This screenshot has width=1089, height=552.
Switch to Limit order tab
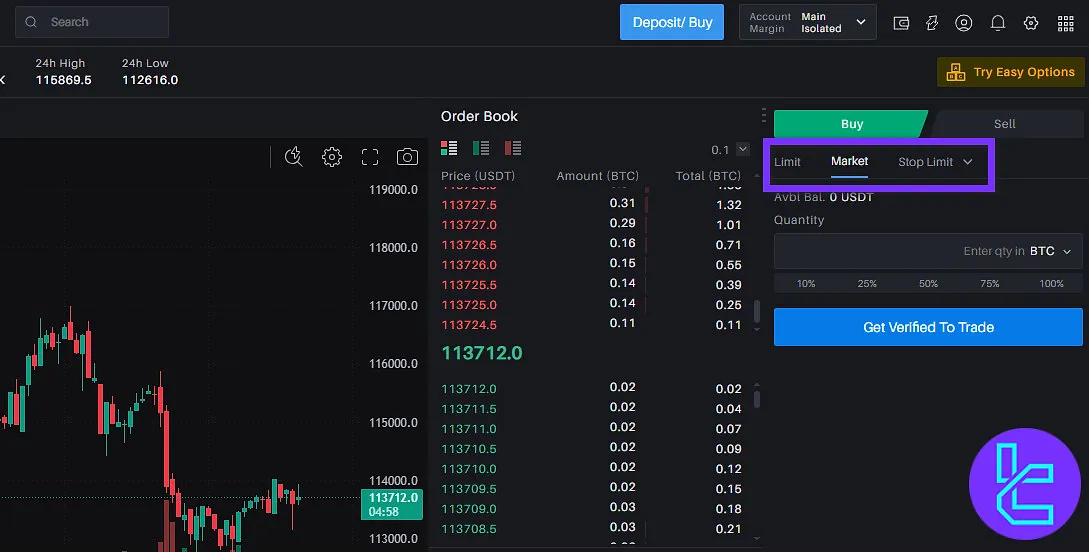788,162
